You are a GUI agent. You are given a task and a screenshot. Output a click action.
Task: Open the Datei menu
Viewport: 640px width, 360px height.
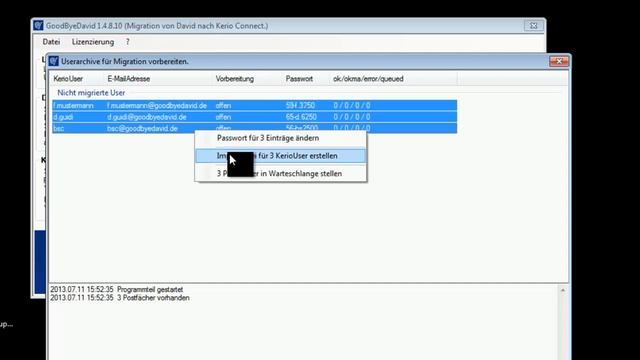coord(51,42)
